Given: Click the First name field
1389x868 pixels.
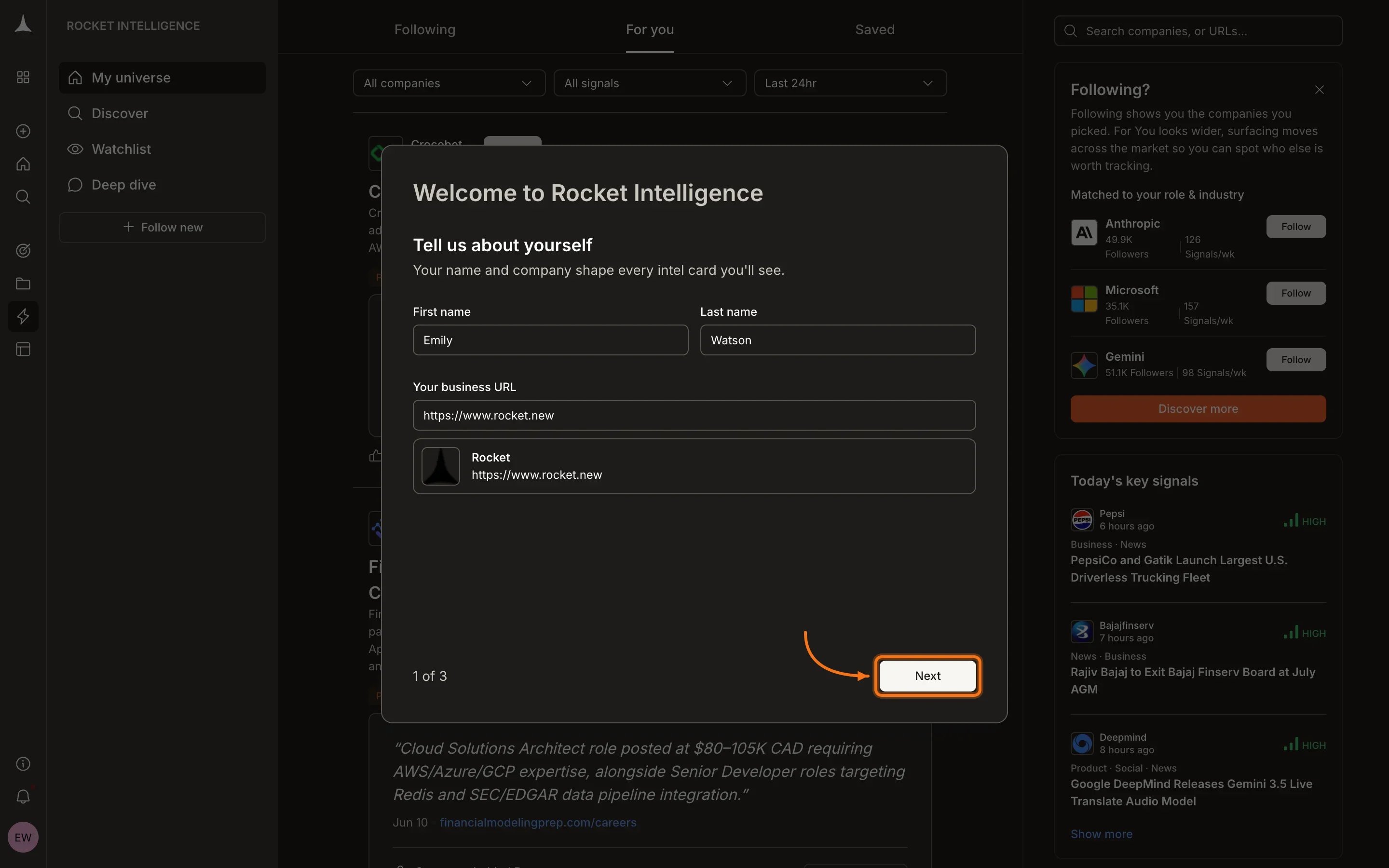Looking at the screenshot, I should 550,340.
